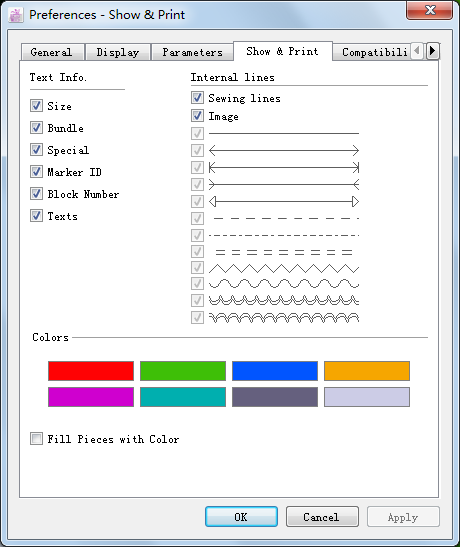Click the tab scroll left arrow
Screen dimensions: 460x547
[417, 51]
